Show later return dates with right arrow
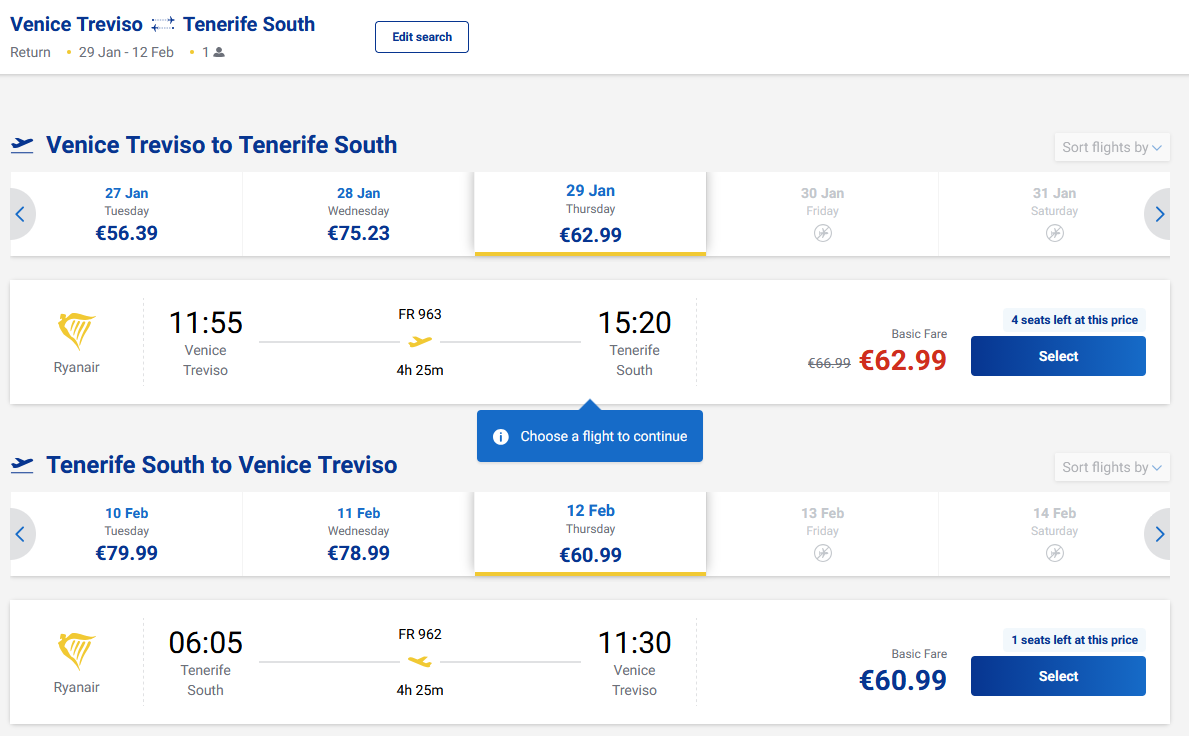This screenshot has height=736, width=1189. tap(1160, 534)
